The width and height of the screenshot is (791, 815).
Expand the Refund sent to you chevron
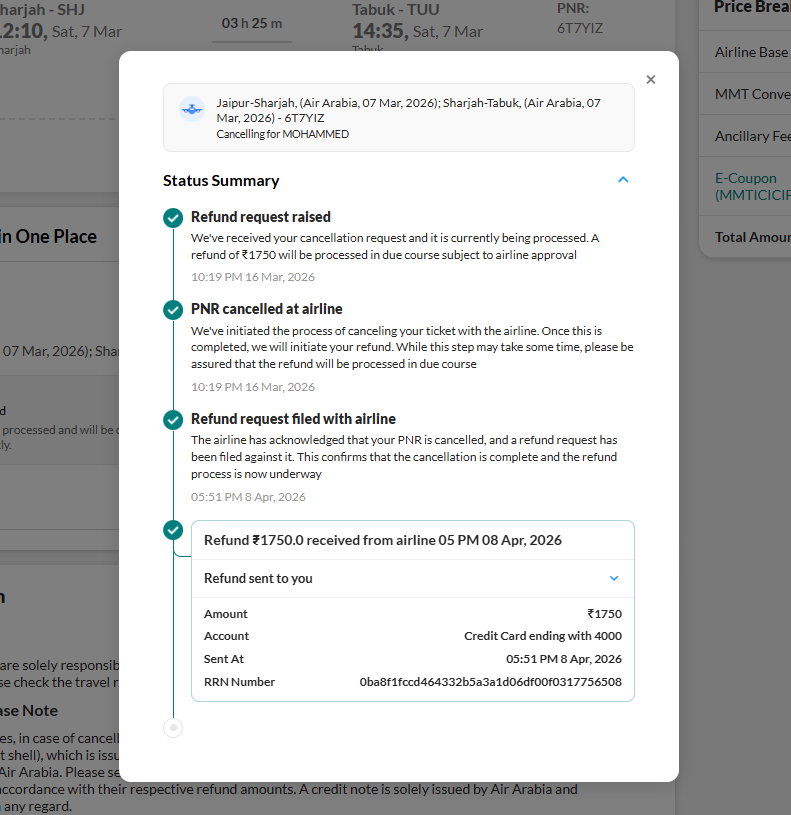coord(614,579)
